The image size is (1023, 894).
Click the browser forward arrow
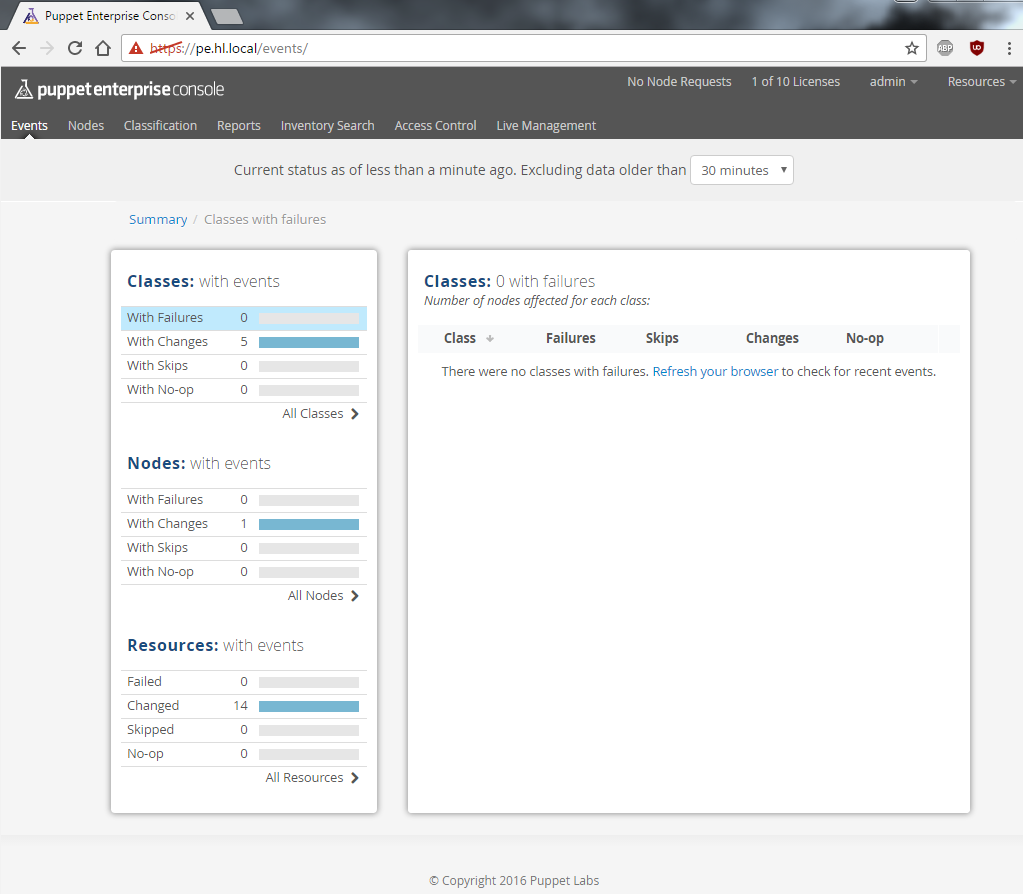pyautogui.click(x=47, y=48)
